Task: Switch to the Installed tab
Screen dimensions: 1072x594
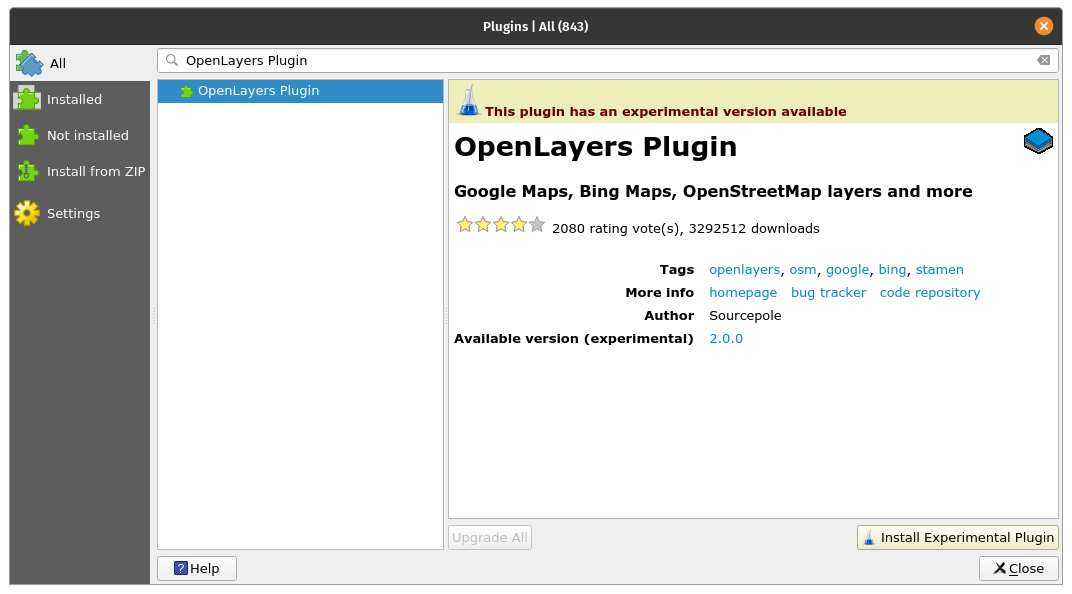Action: pos(74,99)
